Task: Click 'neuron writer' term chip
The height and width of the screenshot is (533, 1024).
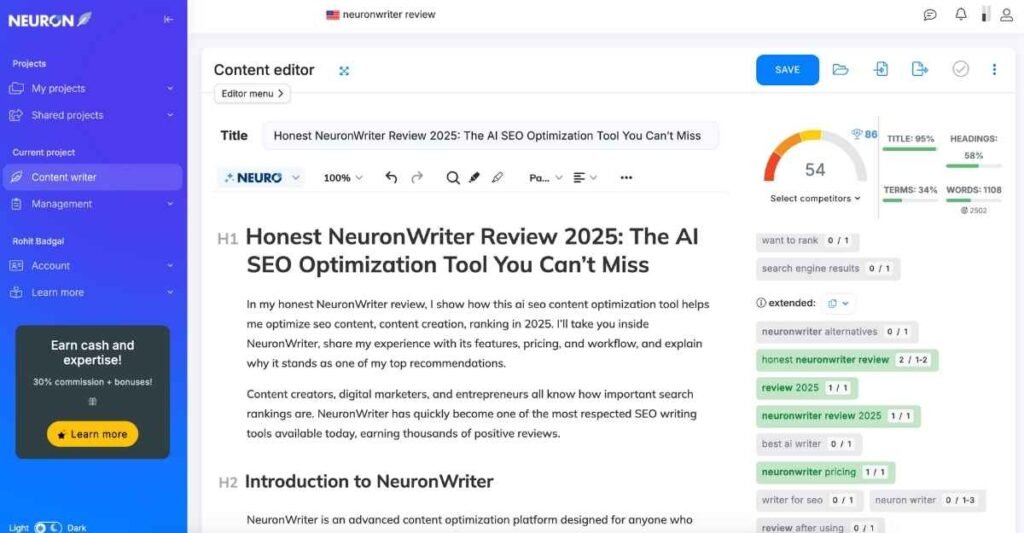Action: 927,500
